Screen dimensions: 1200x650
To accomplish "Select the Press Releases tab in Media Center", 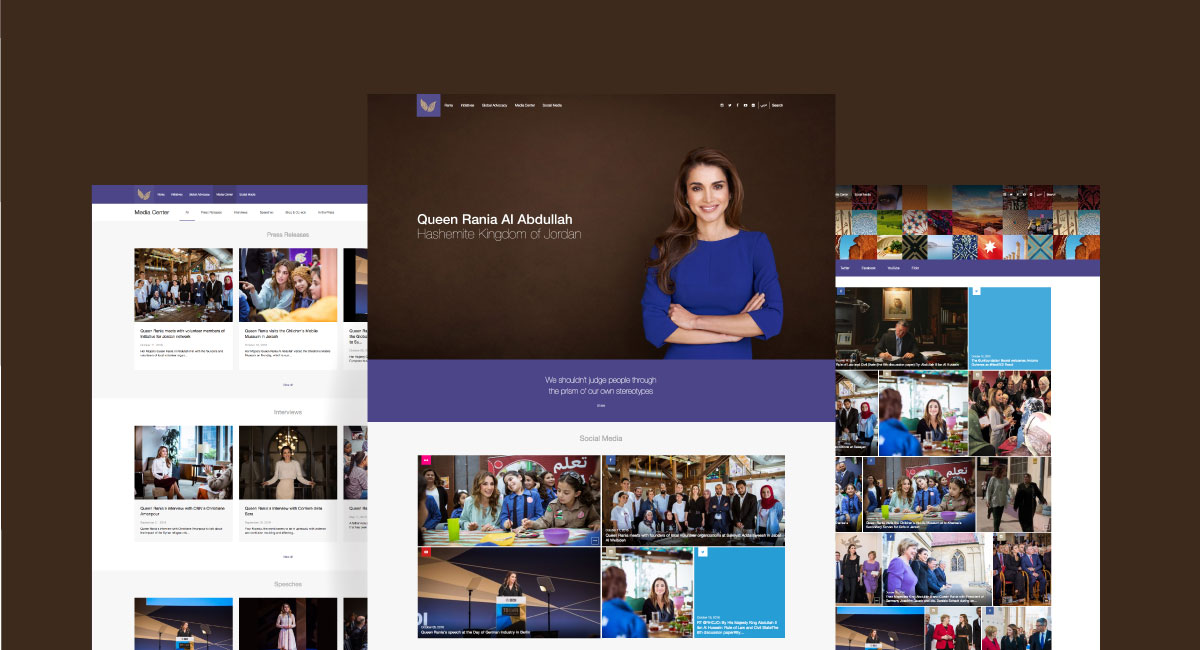I will pyautogui.click(x=211, y=212).
